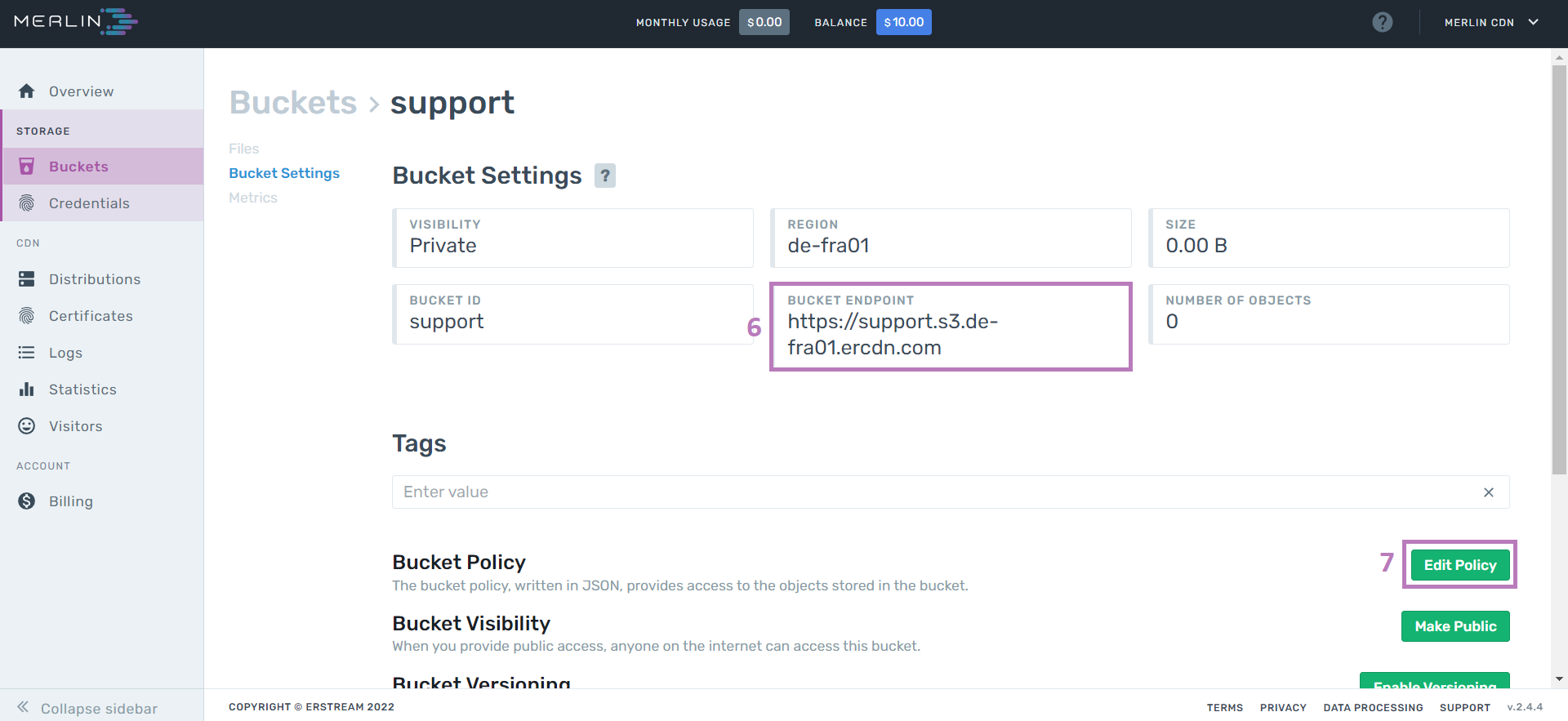Click the Bucket Policy heading
Image resolution: width=1568 pixels, height=721 pixels.
459,563
